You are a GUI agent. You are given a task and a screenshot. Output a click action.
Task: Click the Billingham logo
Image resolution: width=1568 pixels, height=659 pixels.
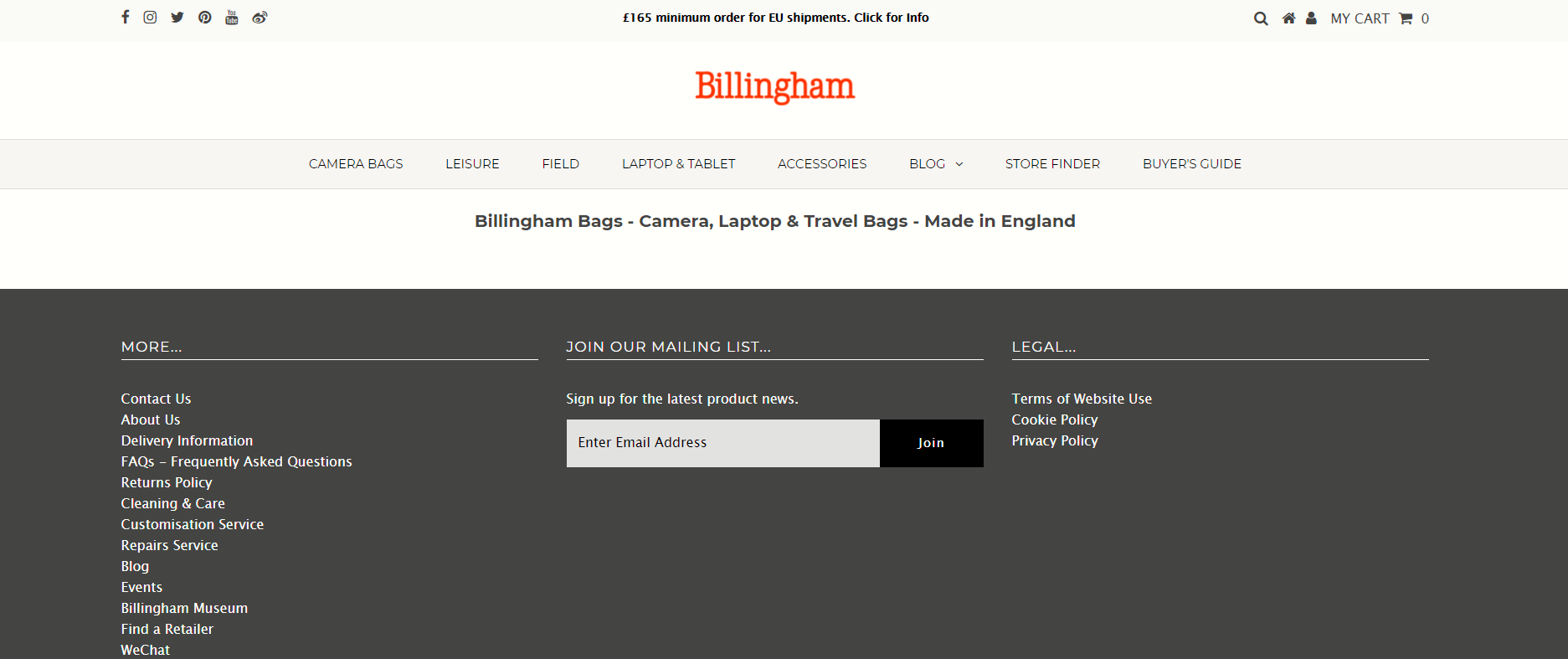775,86
